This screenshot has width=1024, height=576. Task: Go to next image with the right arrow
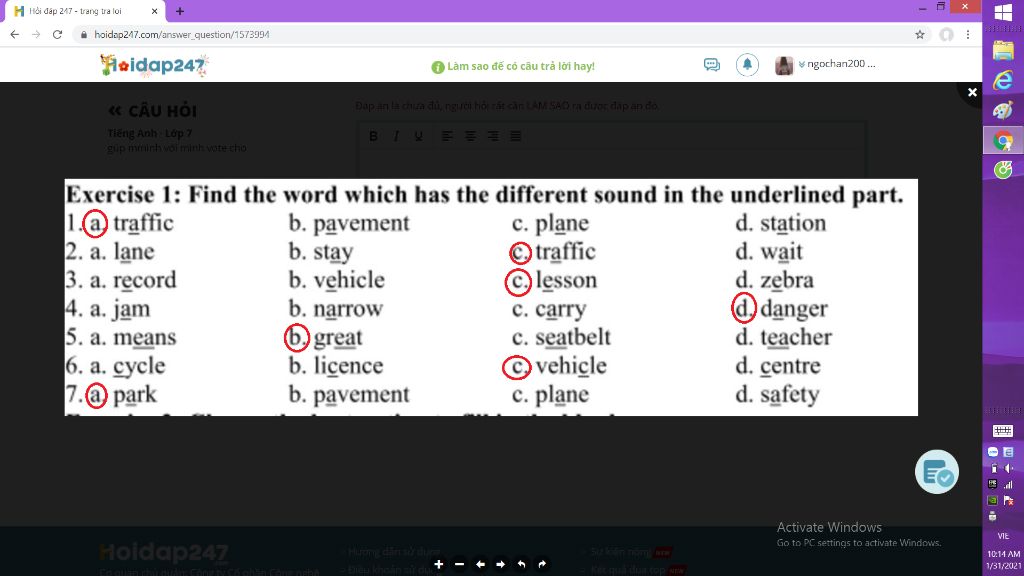[x=500, y=564]
